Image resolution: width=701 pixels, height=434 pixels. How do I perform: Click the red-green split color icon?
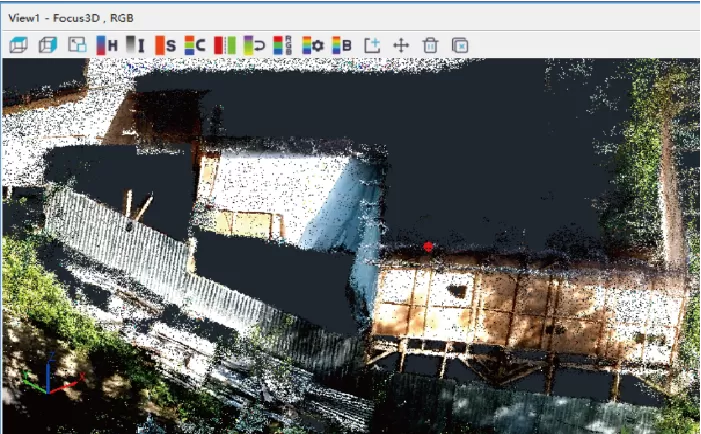pos(224,45)
